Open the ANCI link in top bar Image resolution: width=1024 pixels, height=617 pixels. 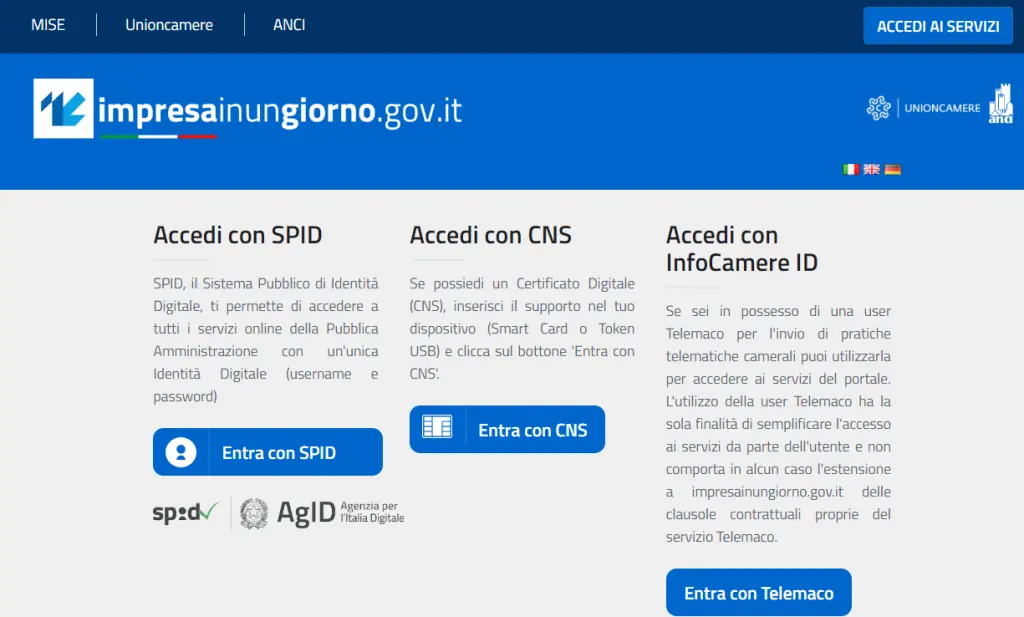click(x=289, y=25)
